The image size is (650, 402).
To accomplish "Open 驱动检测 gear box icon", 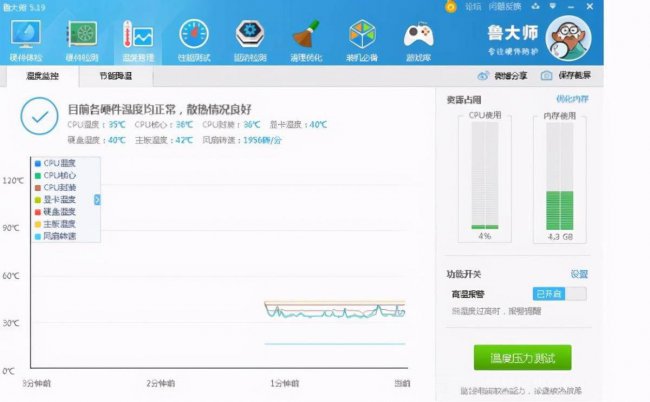I will tap(250, 34).
